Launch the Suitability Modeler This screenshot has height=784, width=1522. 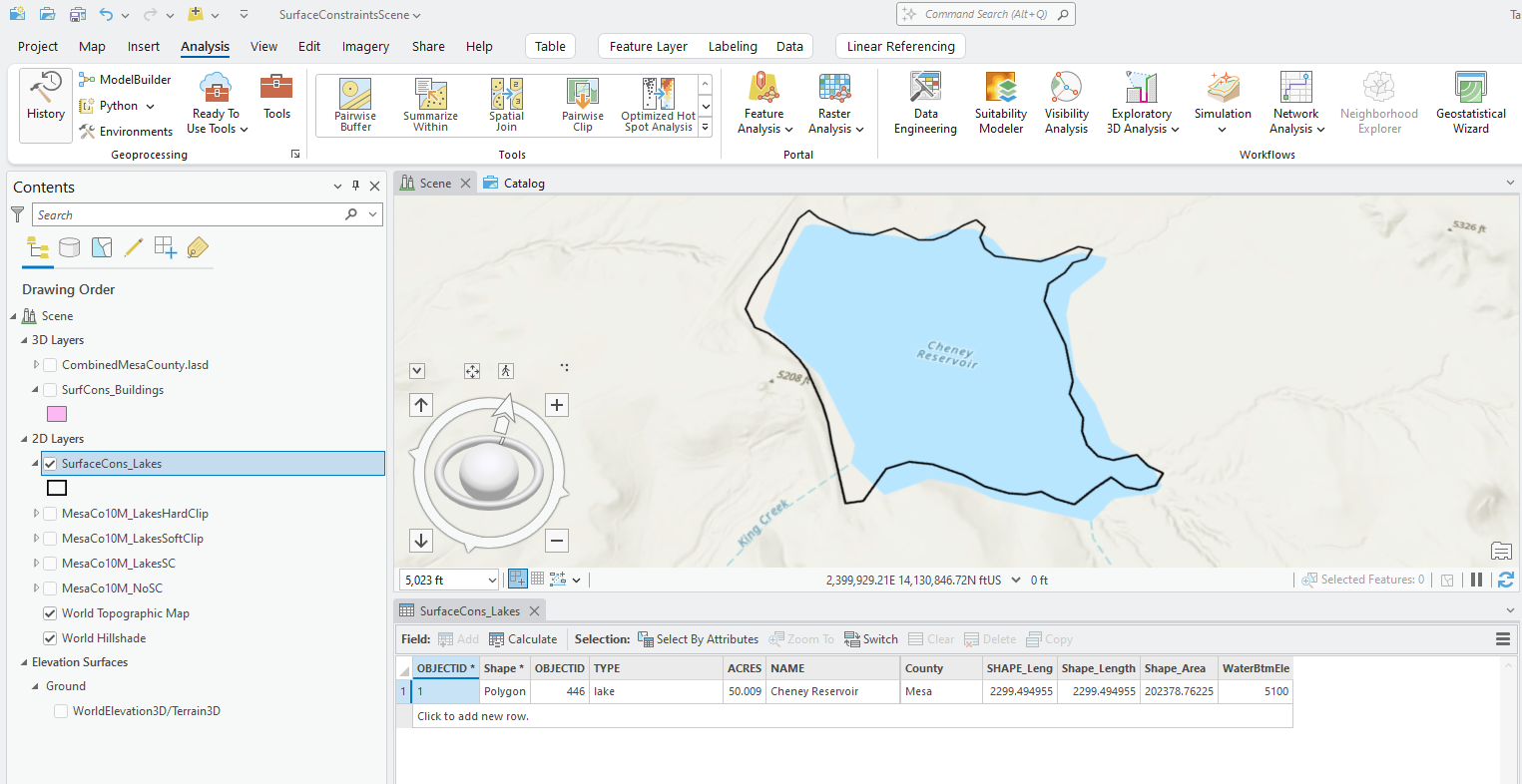(x=1000, y=103)
